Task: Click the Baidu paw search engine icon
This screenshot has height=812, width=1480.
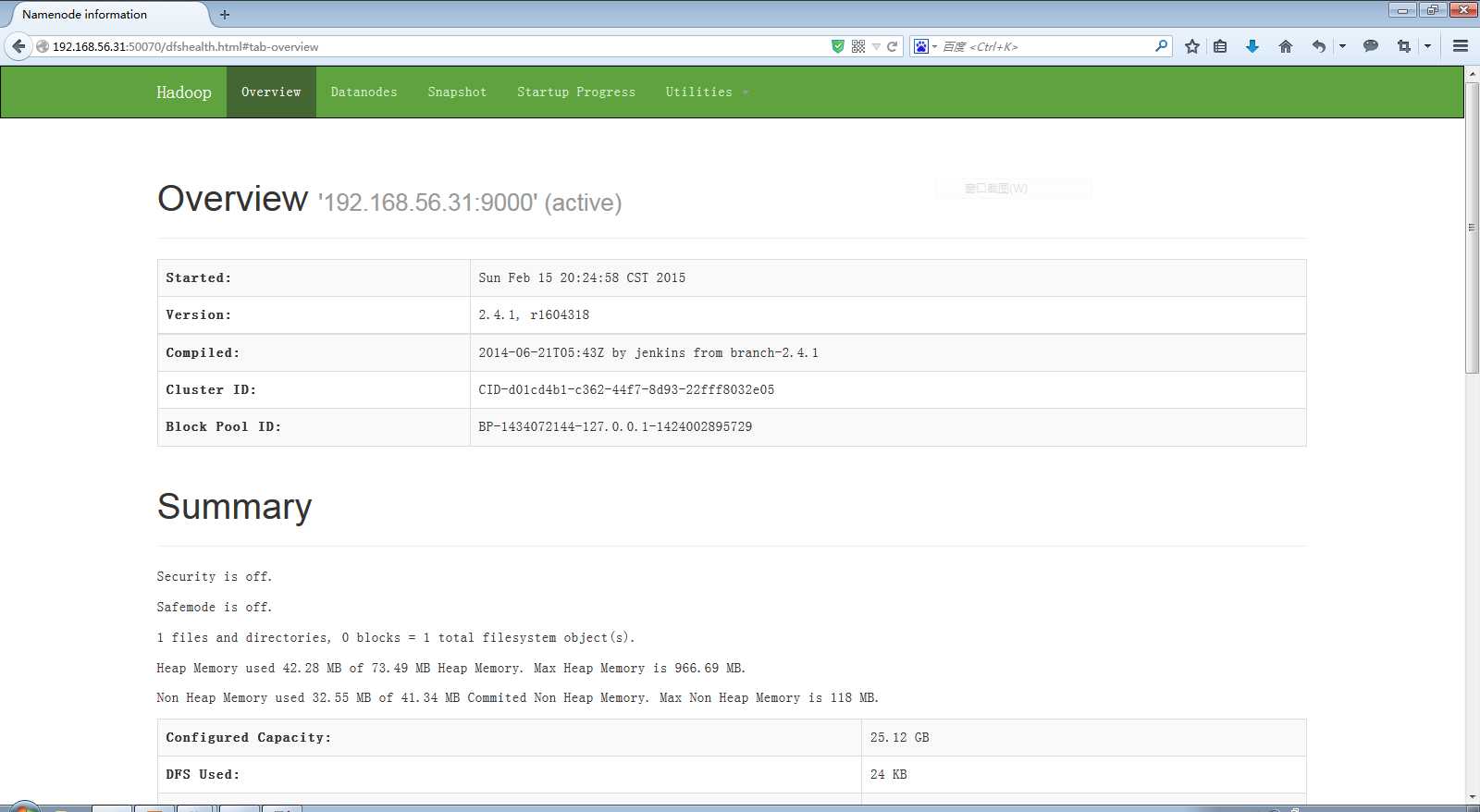Action: (921, 46)
